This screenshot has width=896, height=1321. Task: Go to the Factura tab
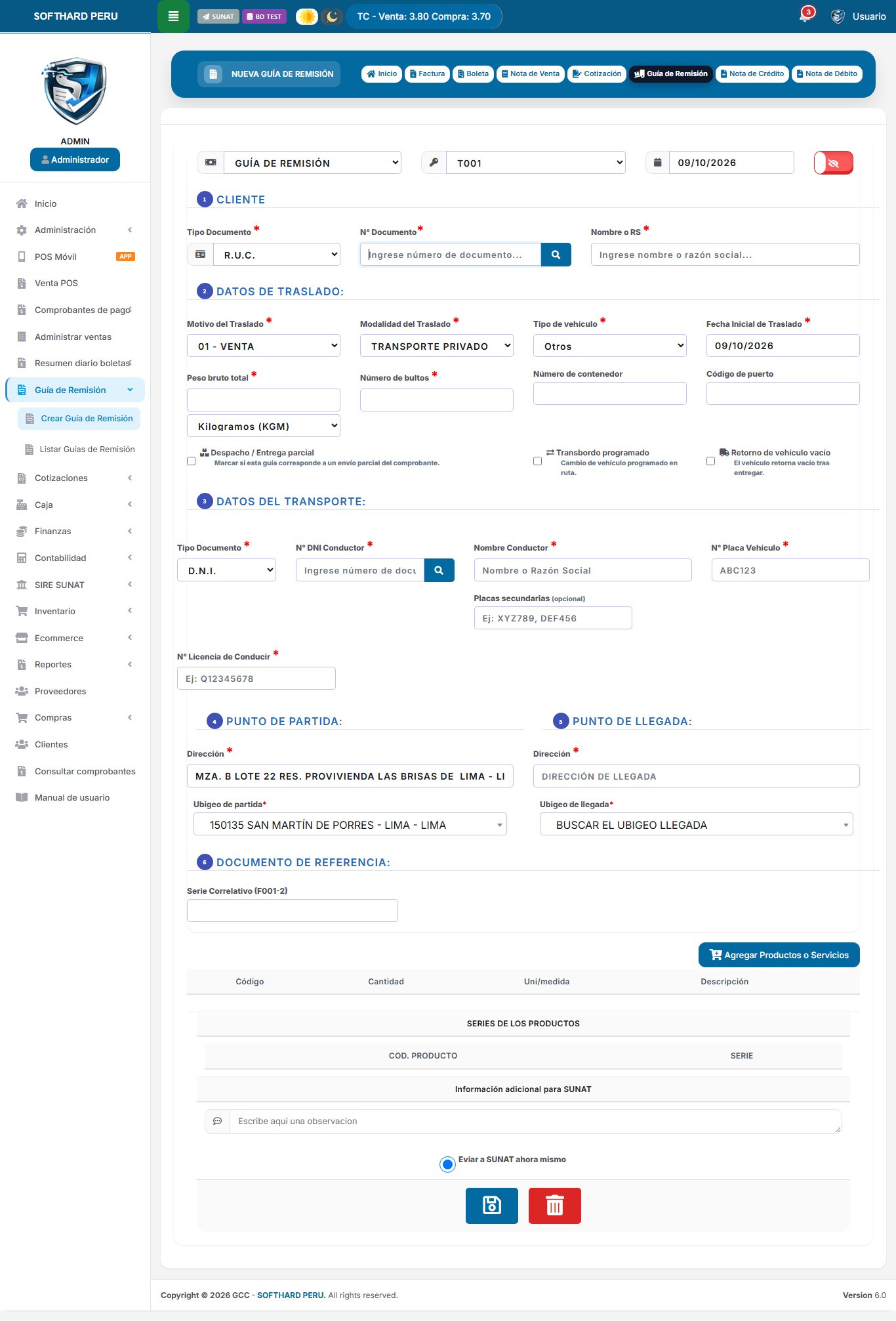pos(428,74)
